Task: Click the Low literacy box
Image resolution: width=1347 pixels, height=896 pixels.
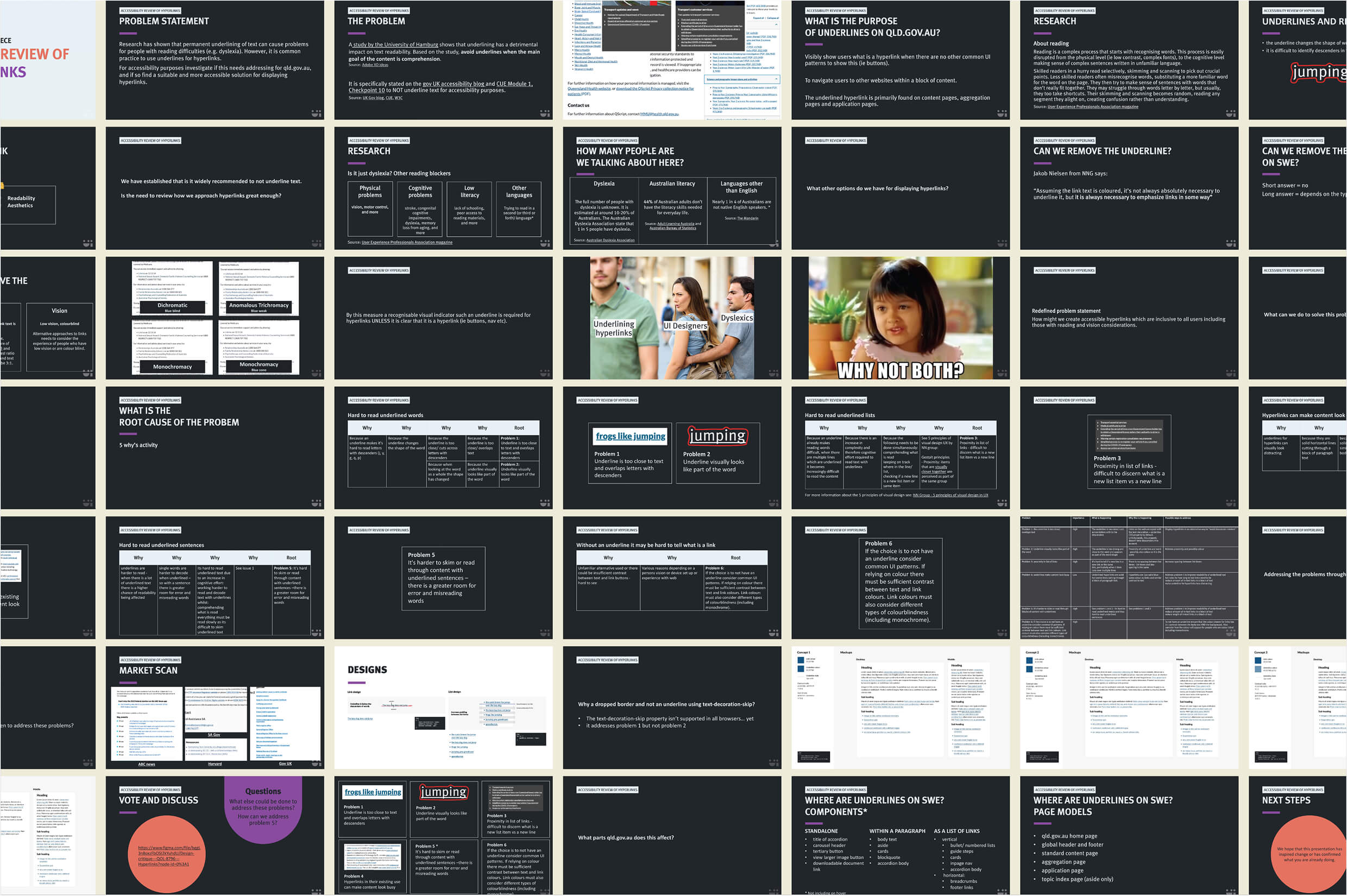Action: click(469, 209)
